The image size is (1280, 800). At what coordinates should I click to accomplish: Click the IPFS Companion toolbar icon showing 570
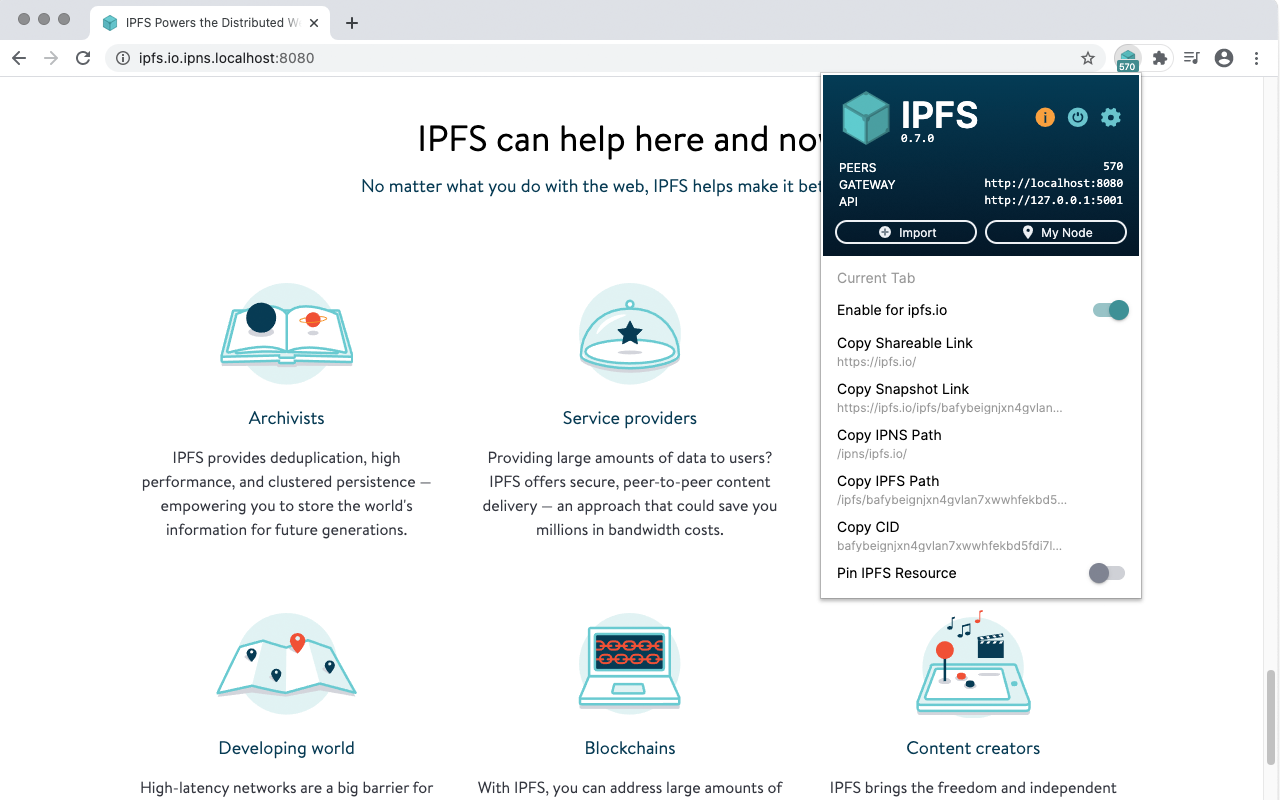click(x=1127, y=58)
